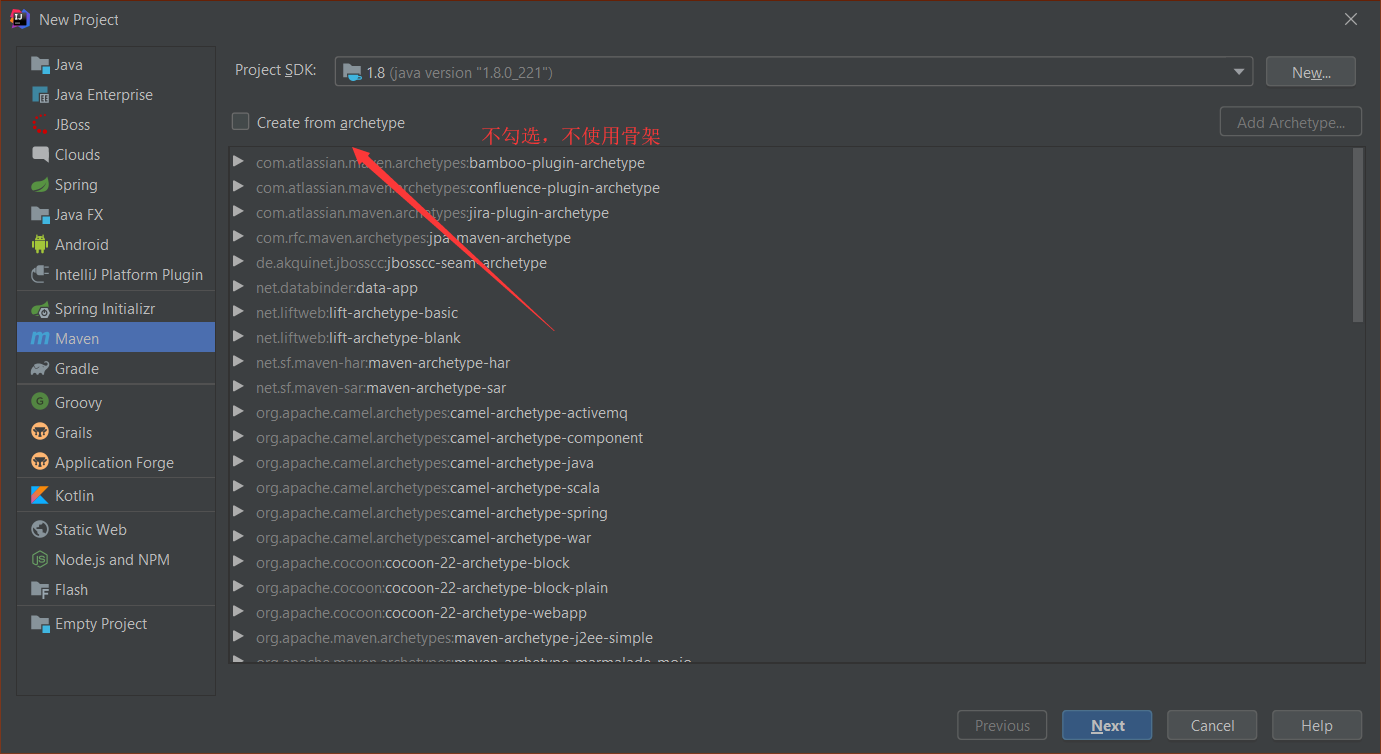Screen dimensions: 1381x754
Task: Expand bamboo-plugin-archetype entry
Action: [238, 161]
